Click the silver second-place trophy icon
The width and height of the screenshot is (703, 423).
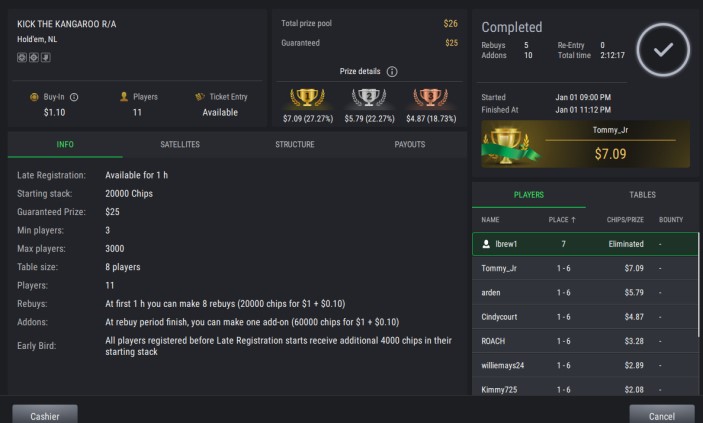[x=369, y=97]
